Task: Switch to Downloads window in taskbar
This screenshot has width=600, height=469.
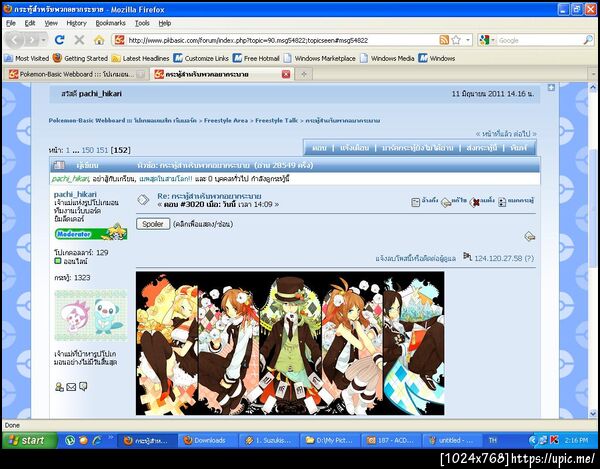Action: pos(207,440)
